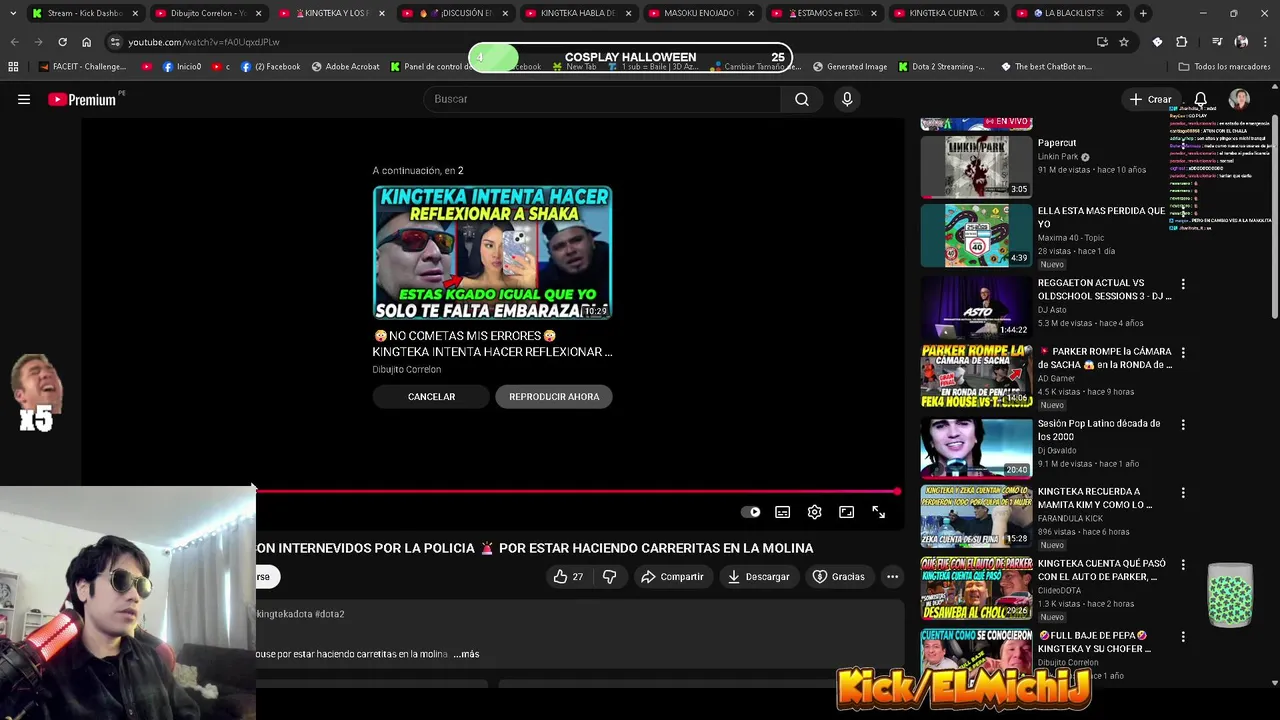Cancel the upcoming autoplay video
This screenshot has width=1280, height=720.
coord(431,397)
